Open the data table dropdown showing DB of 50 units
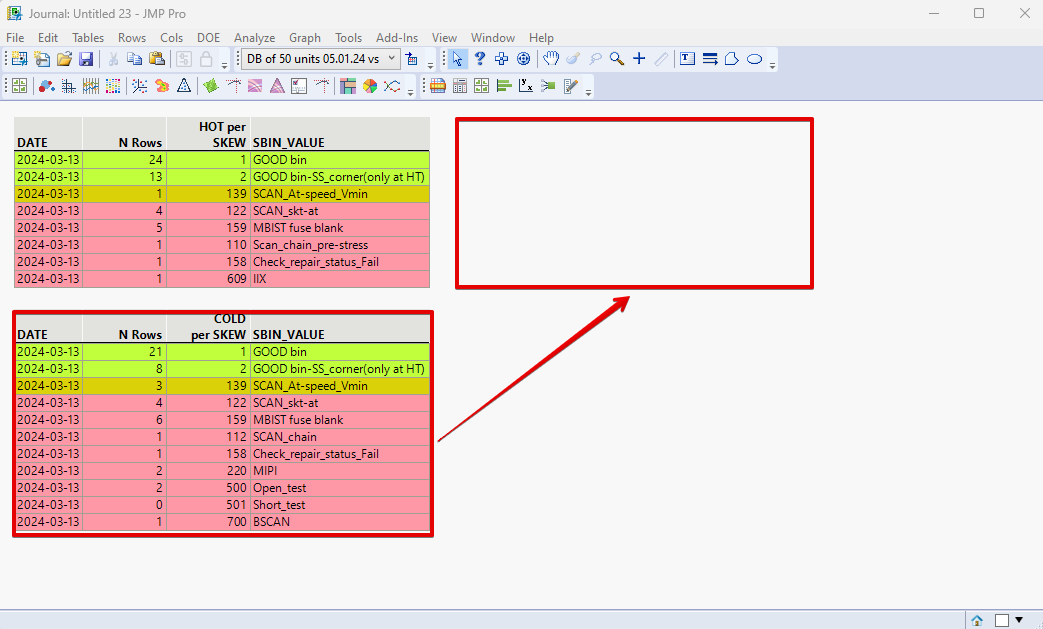1043x629 pixels. [391, 58]
